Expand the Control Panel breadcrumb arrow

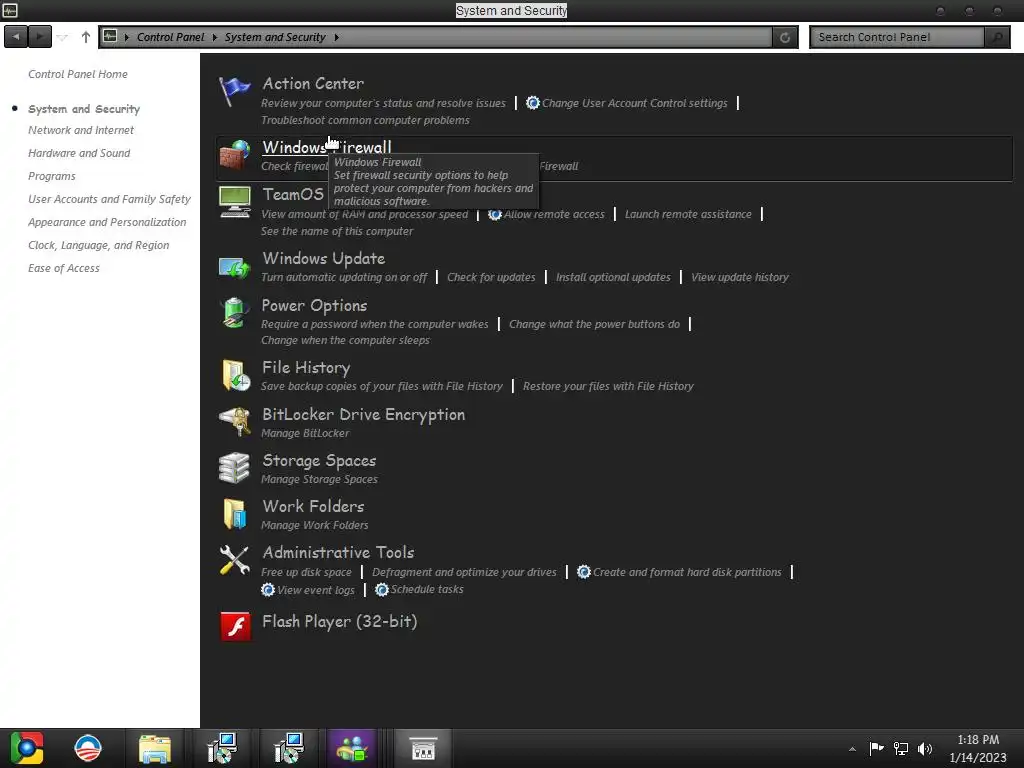click(x=214, y=37)
